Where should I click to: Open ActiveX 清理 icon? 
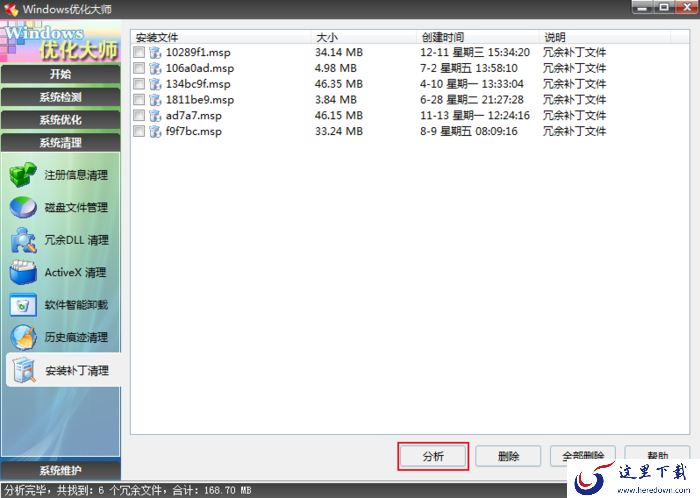[x=23, y=272]
